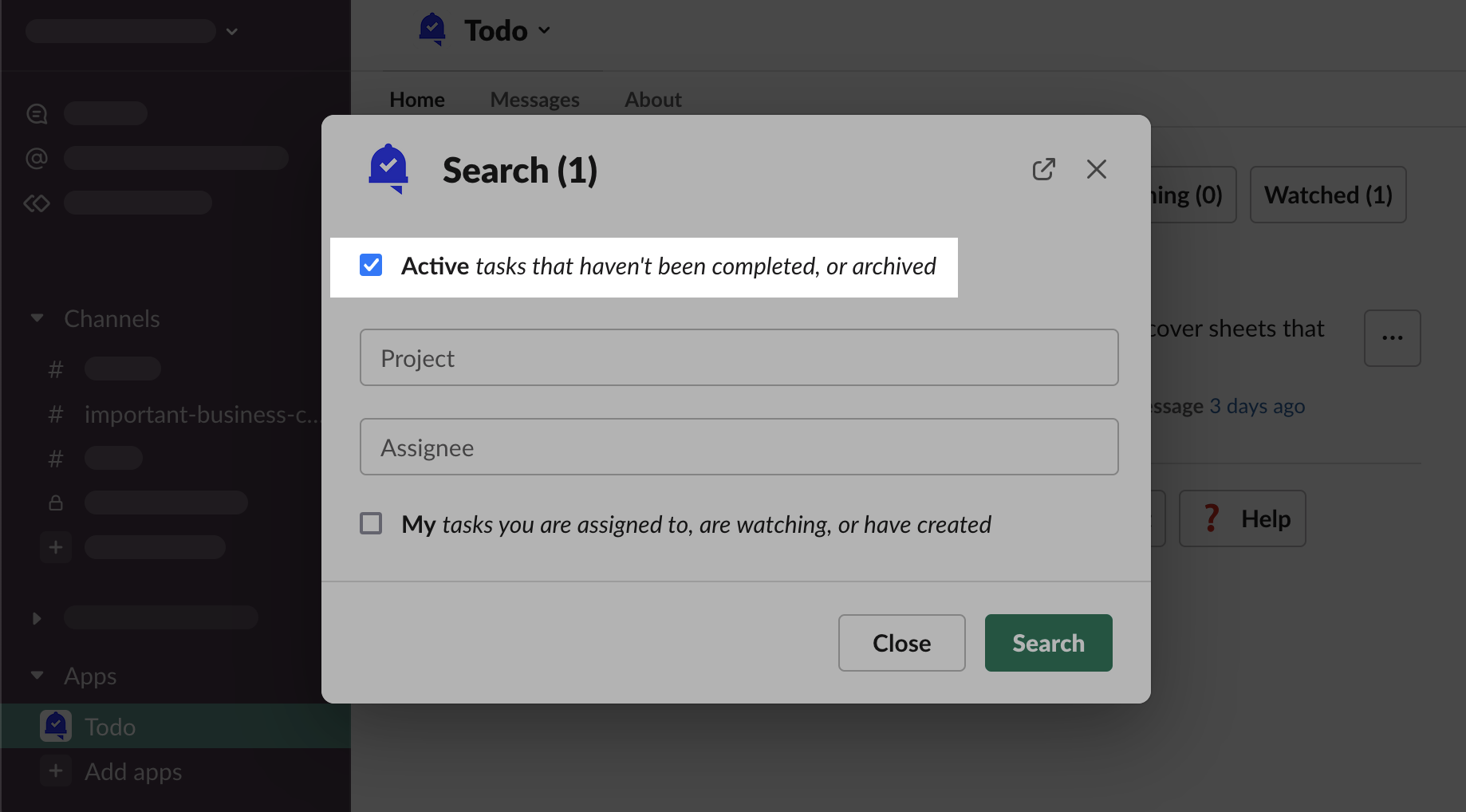Collapse the Channels section
The image size is (1466, 812).
pos(37,318)
